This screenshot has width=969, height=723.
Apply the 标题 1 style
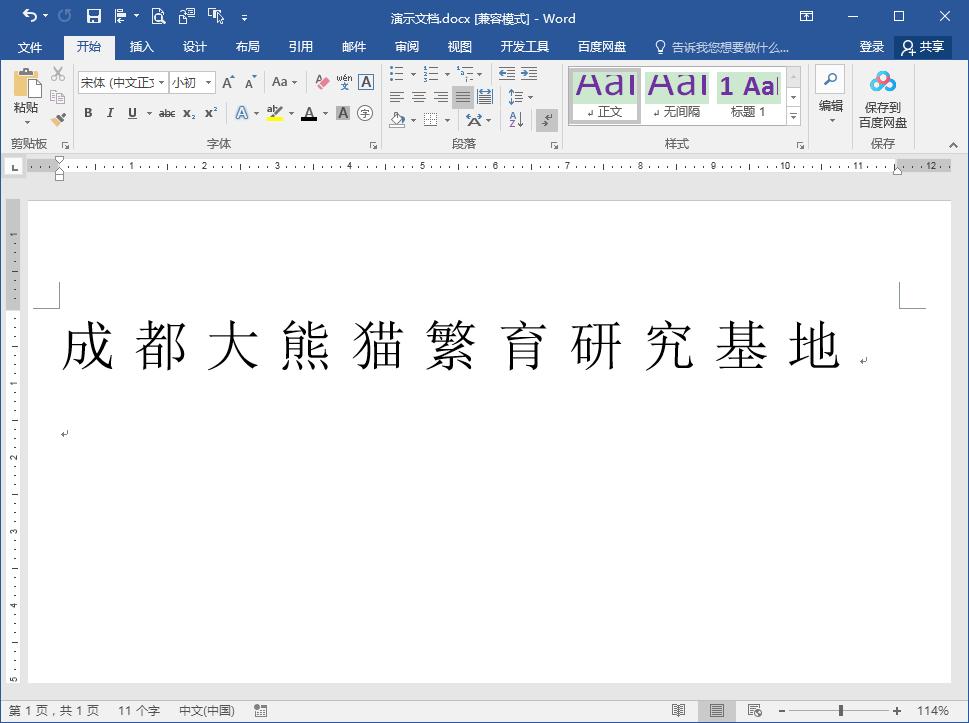pyautogui.click(x=749, y=94)
